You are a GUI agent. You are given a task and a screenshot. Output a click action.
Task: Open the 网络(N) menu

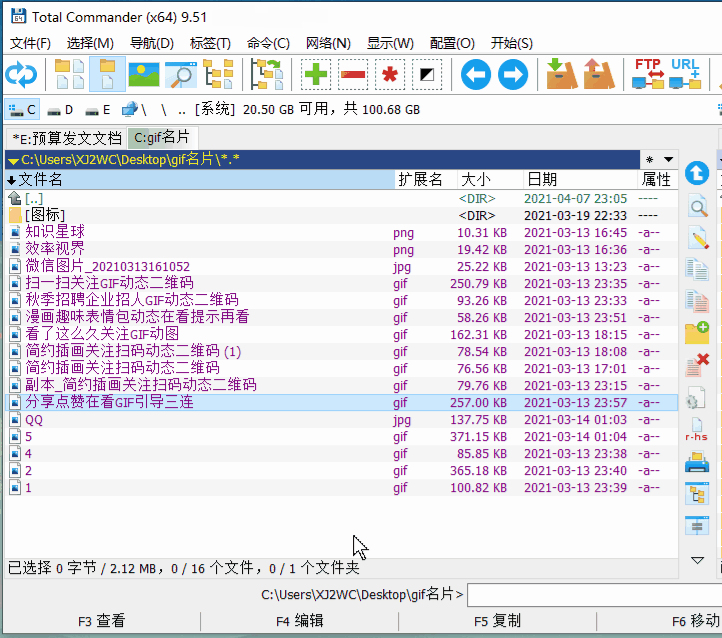point(328,43)
